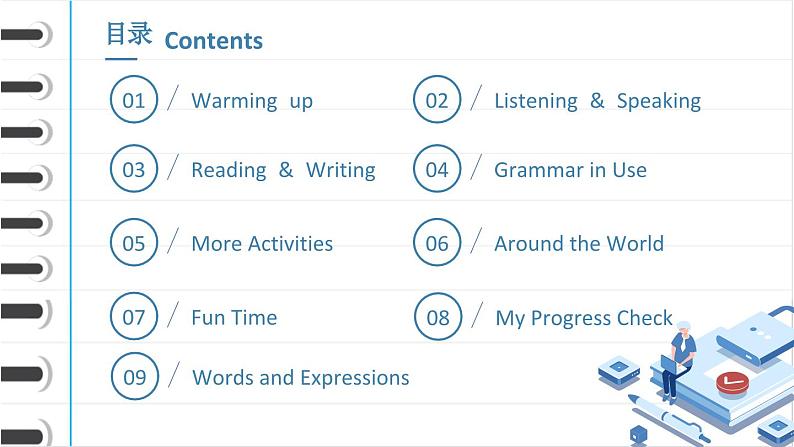This screenshot has width=794, height=447.
Task: Click the 02 circle number icon
Action: click(437, 100)
